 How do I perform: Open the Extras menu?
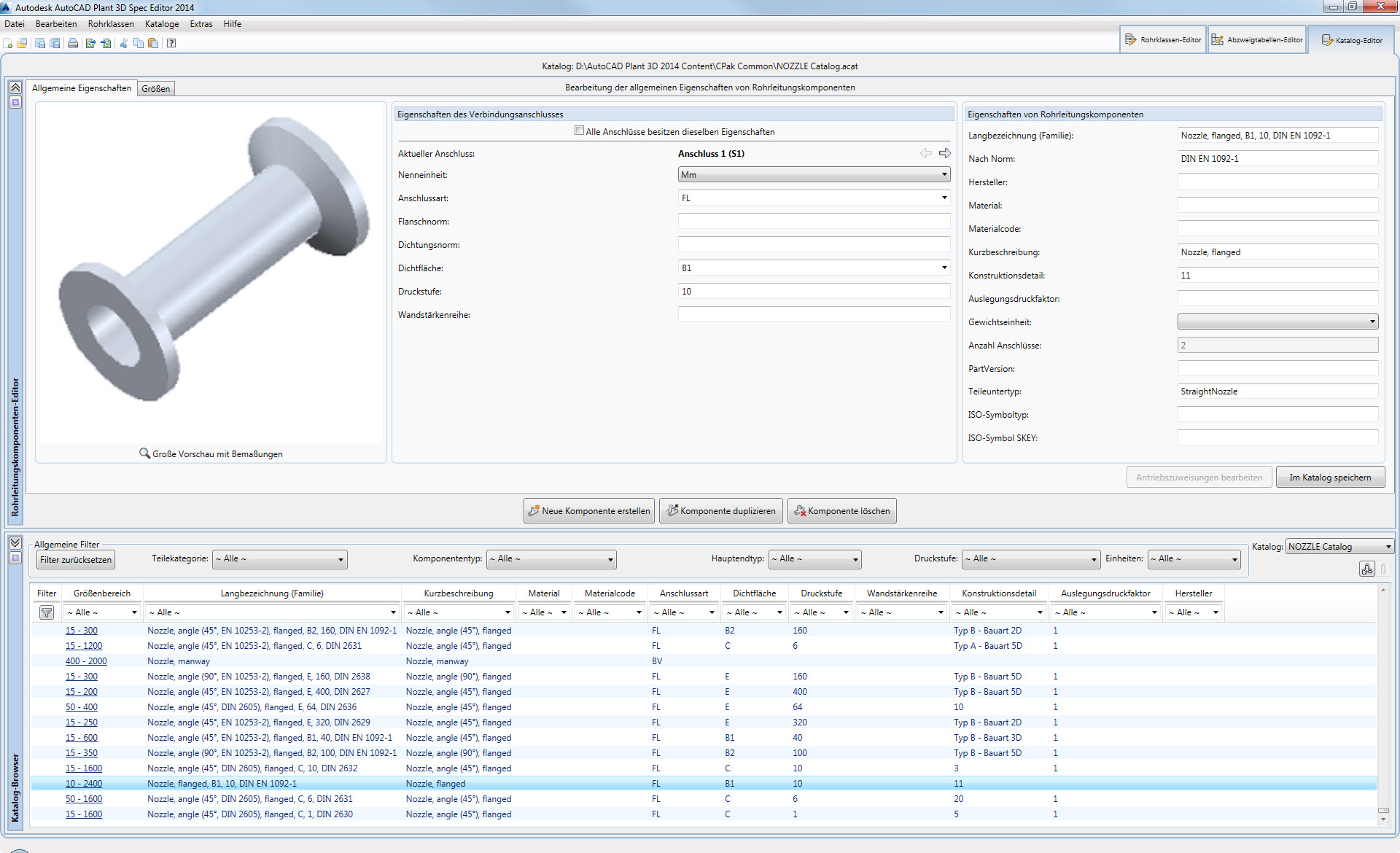click(201, 24)
